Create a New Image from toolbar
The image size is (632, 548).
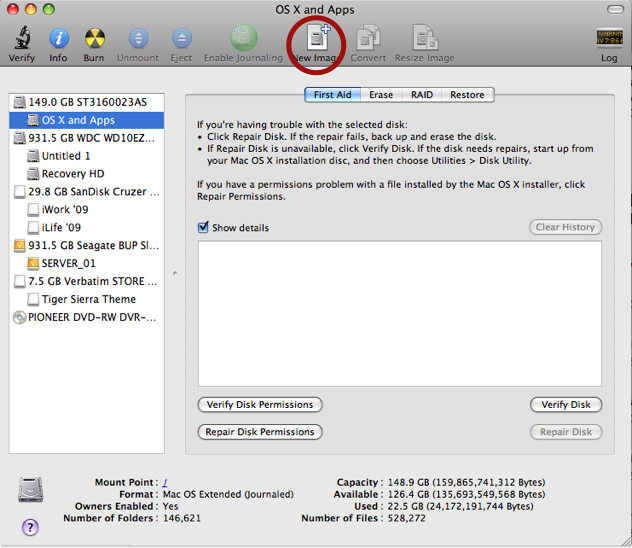[318, 37]
